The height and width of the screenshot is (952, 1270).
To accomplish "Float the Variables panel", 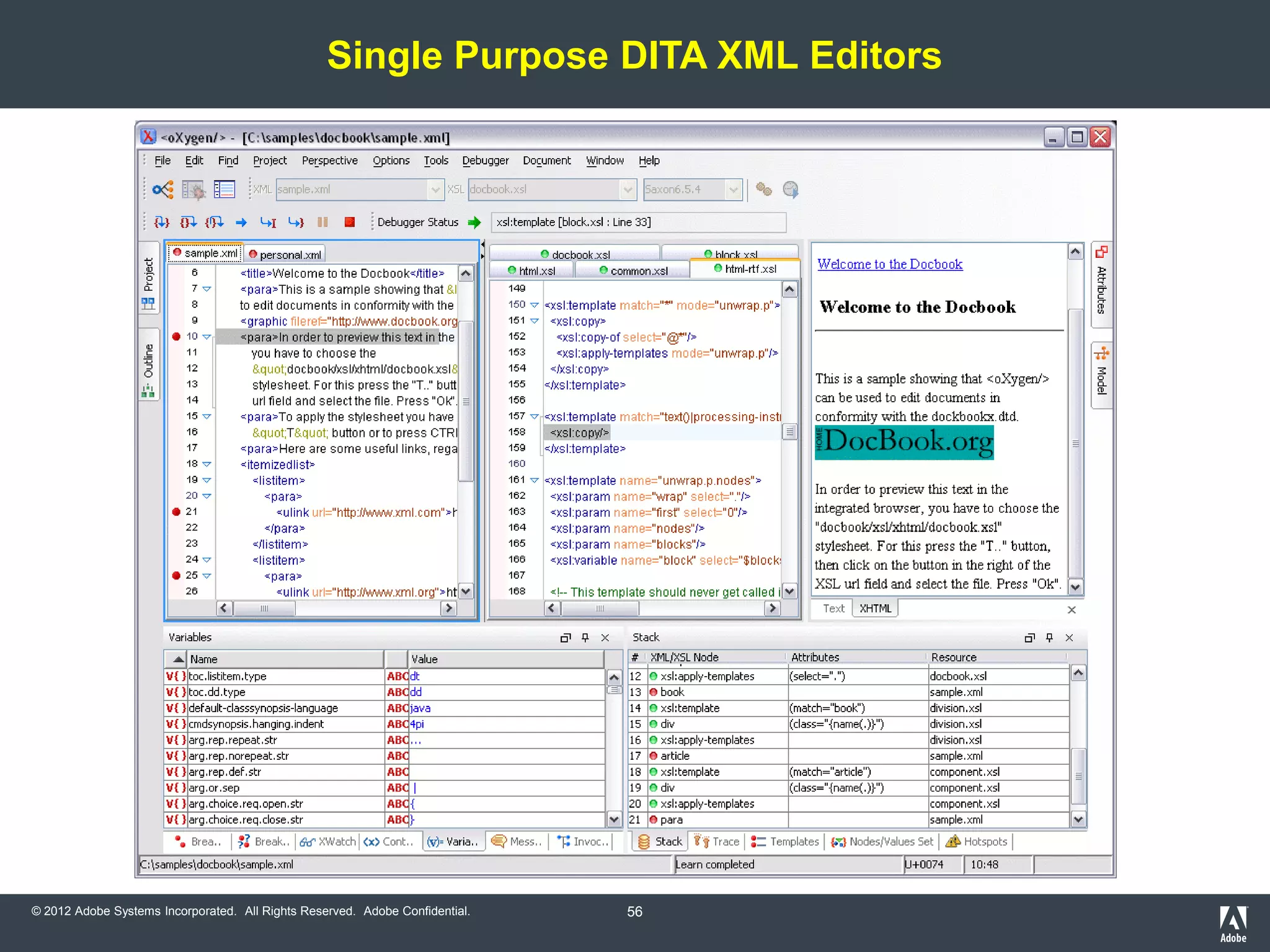I will pyautogui.click(x=566, y=637).
